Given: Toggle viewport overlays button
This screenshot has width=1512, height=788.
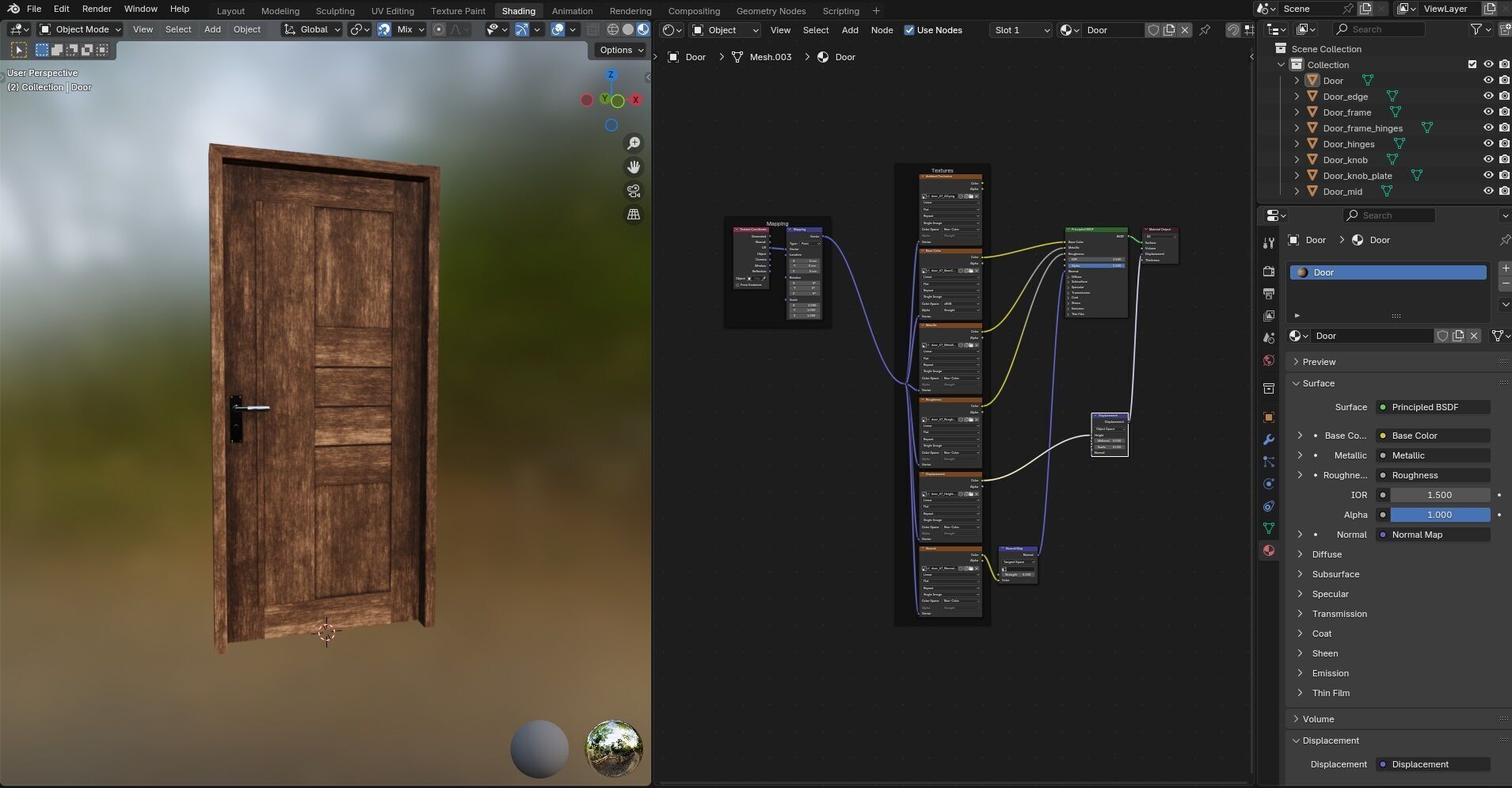Looking at the screenshot, I should tap(558, 29).
